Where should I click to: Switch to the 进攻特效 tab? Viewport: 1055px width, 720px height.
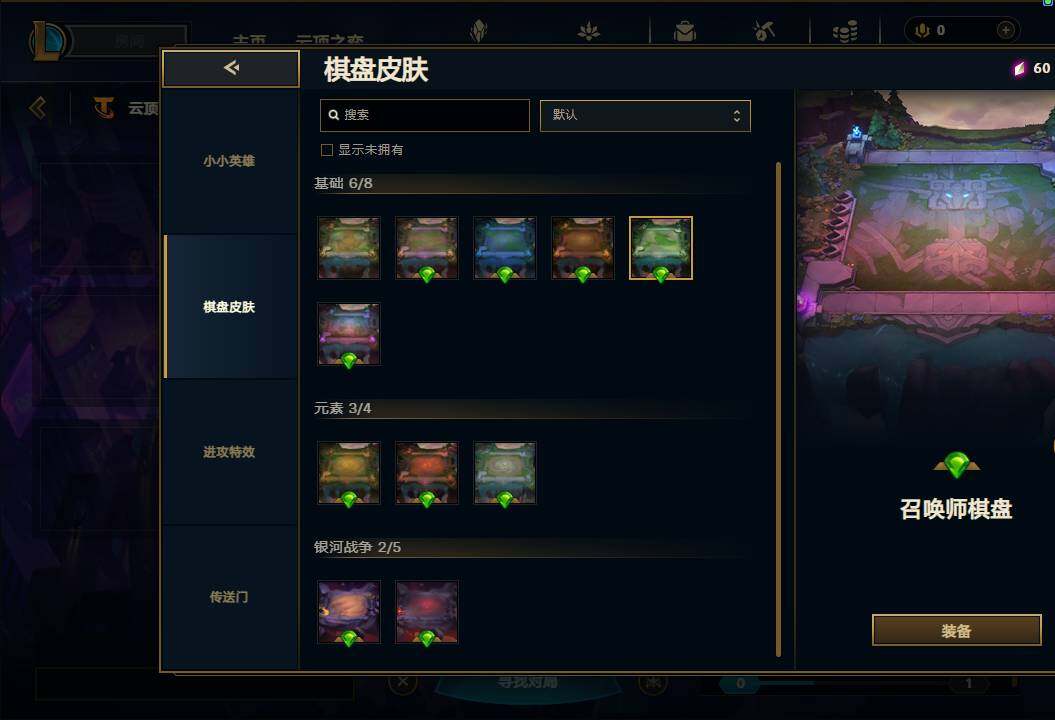229,452
